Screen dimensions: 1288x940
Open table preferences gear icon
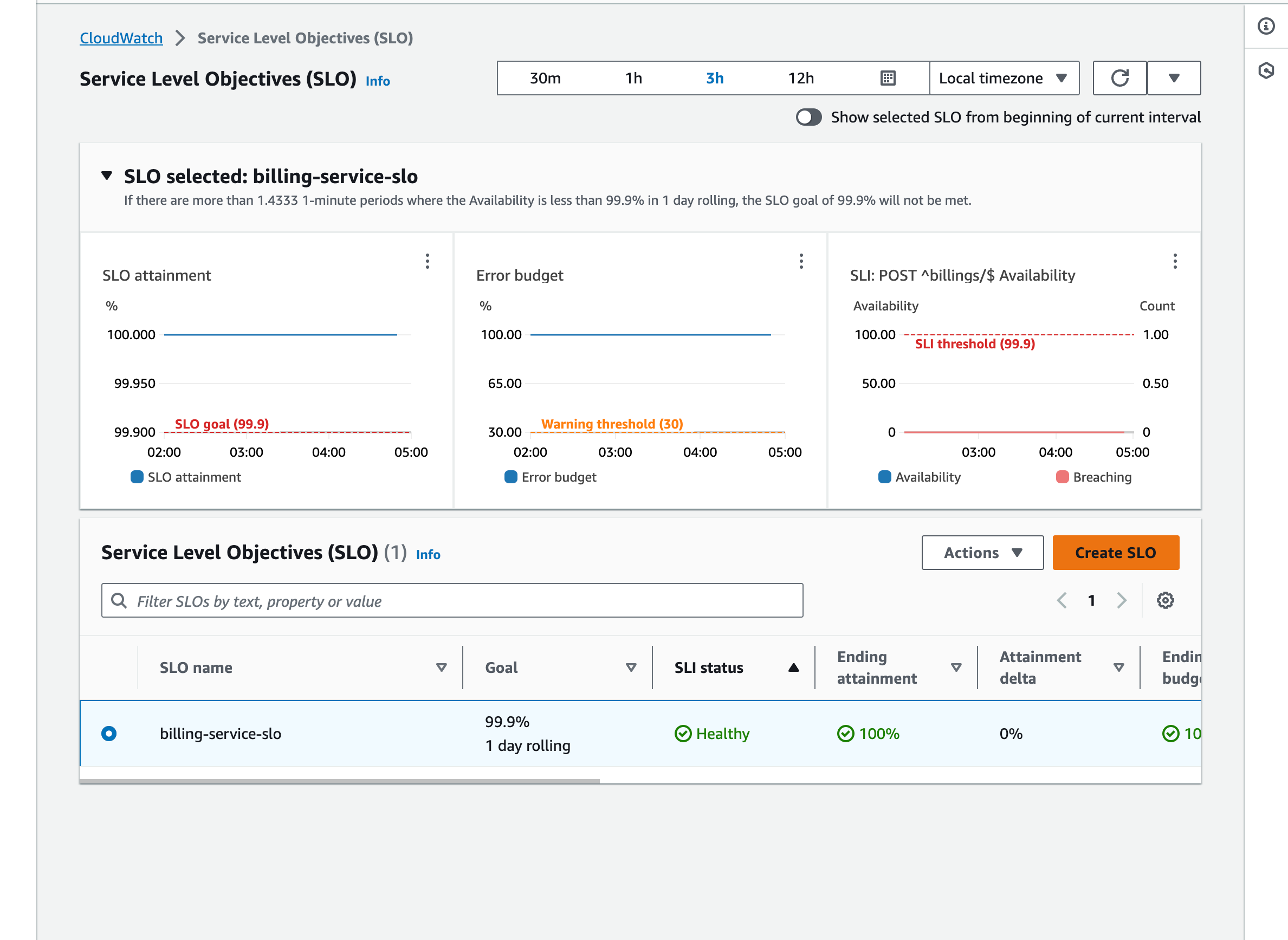pos(1165,600)
